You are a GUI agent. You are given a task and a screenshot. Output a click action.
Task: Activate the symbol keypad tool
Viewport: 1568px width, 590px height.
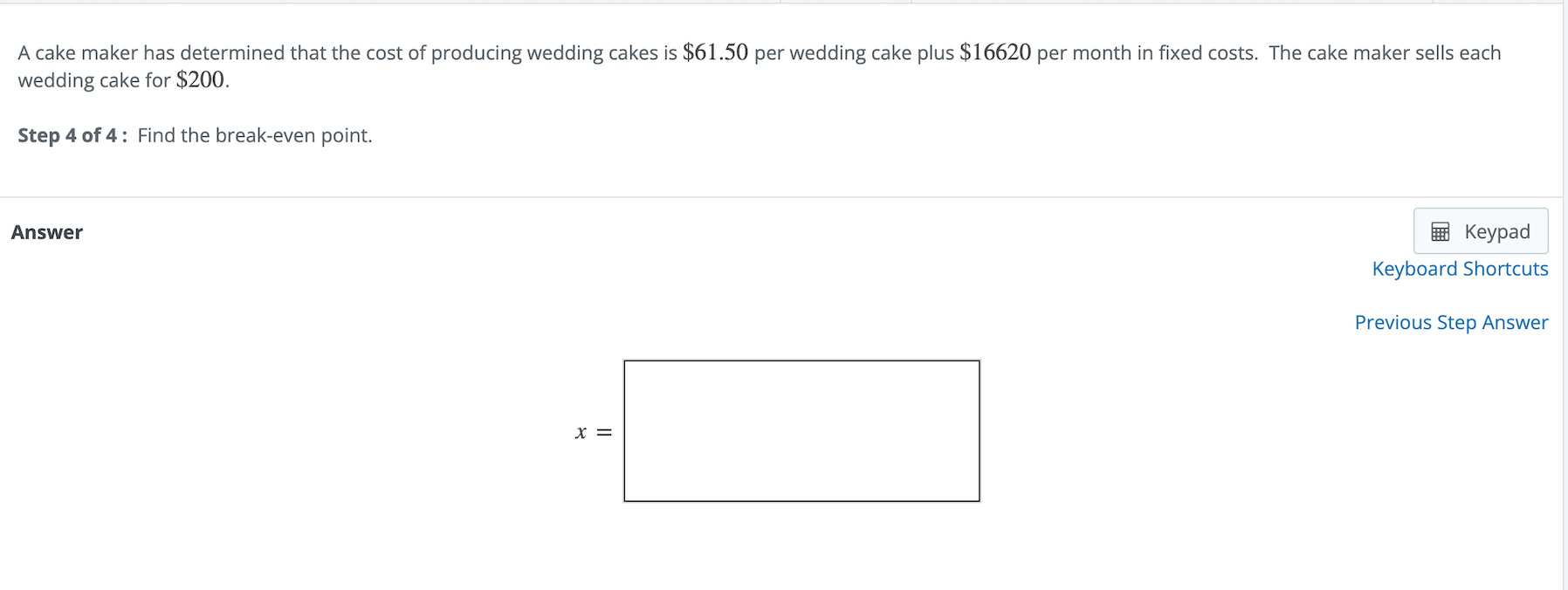1480,230
